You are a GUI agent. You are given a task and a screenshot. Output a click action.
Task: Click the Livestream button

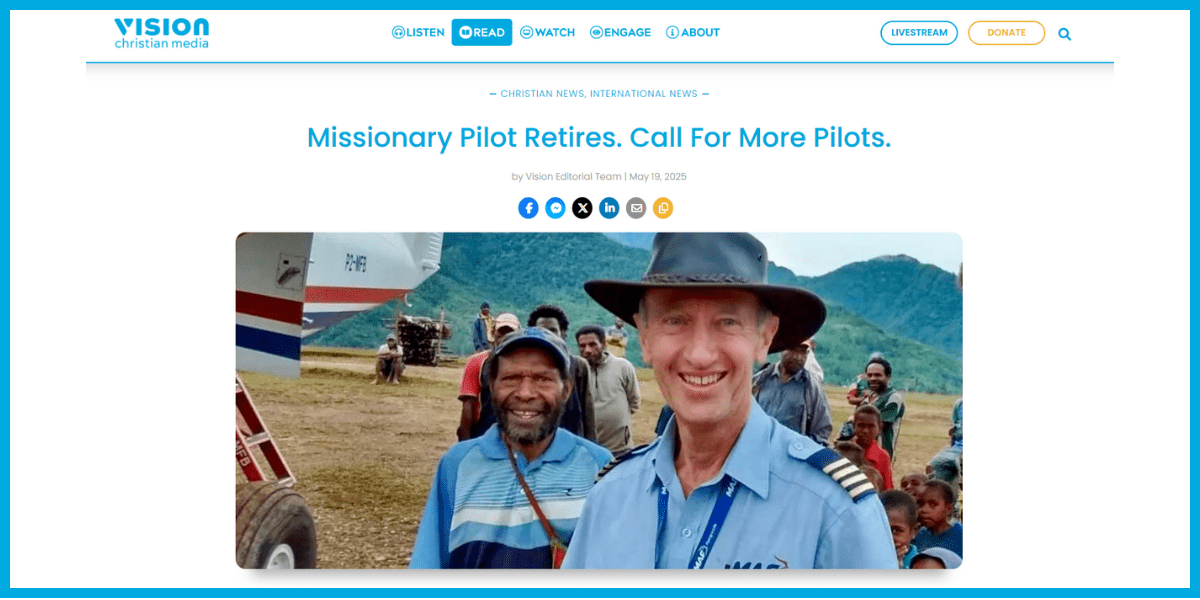(919, 33)
